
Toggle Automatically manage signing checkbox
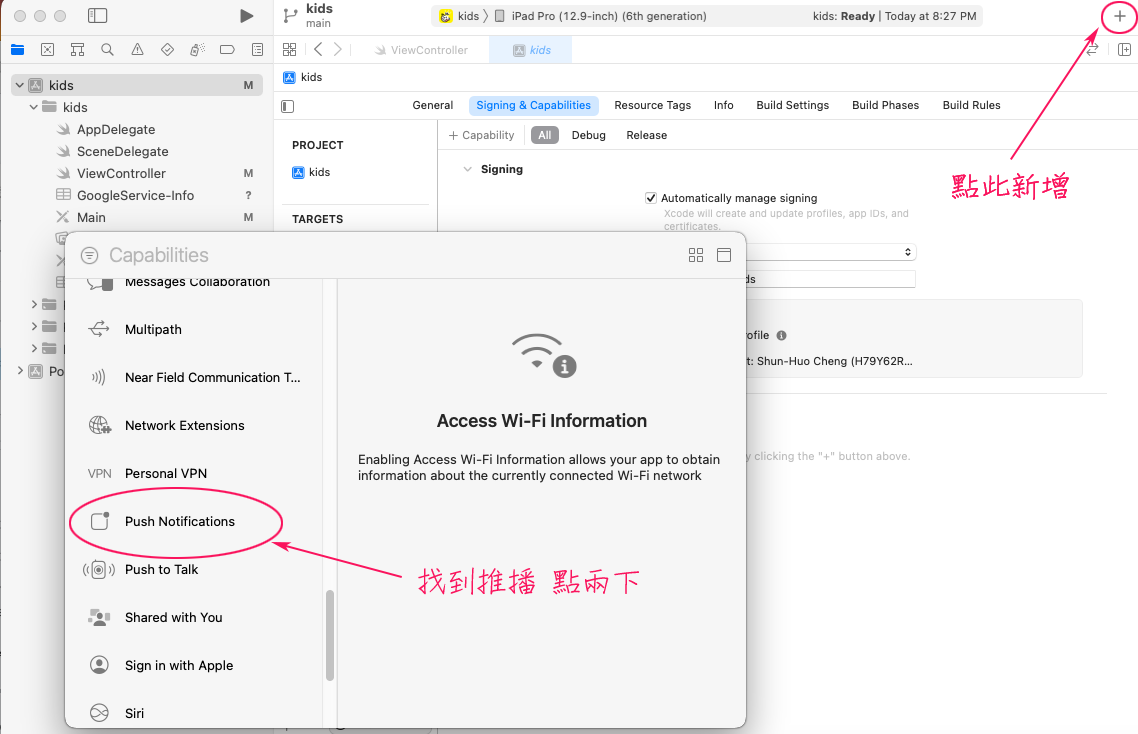(x=651, y=198)
